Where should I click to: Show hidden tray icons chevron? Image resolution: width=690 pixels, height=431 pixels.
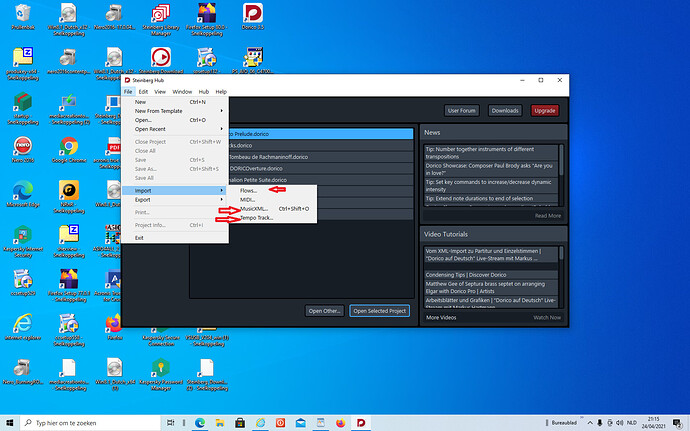pyautogui.click(x=590, y=423)
